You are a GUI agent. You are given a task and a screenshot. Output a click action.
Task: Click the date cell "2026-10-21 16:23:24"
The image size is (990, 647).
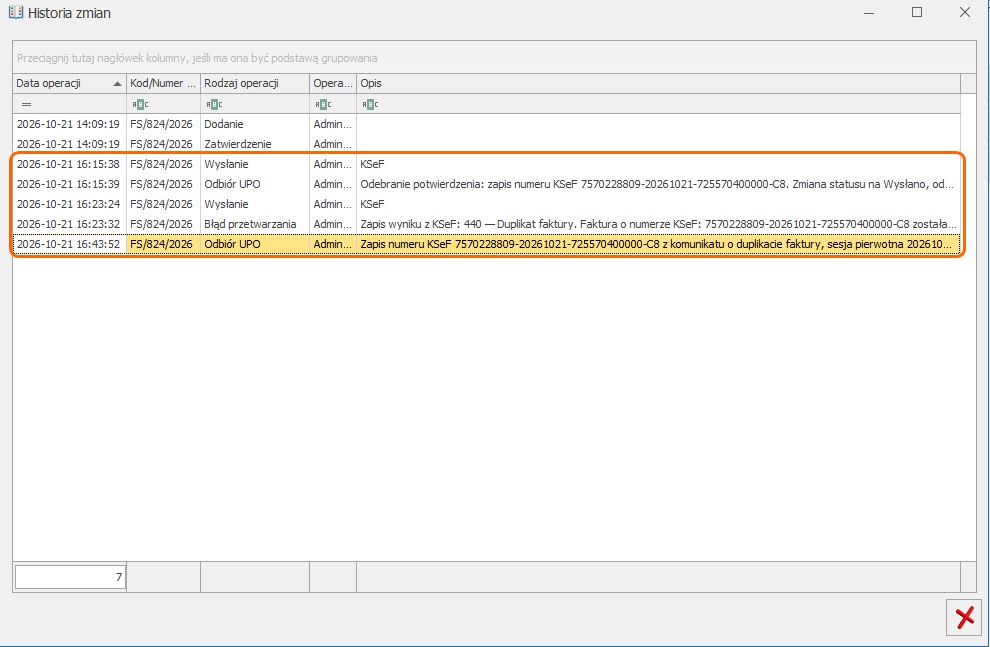(x=69, y=204)
